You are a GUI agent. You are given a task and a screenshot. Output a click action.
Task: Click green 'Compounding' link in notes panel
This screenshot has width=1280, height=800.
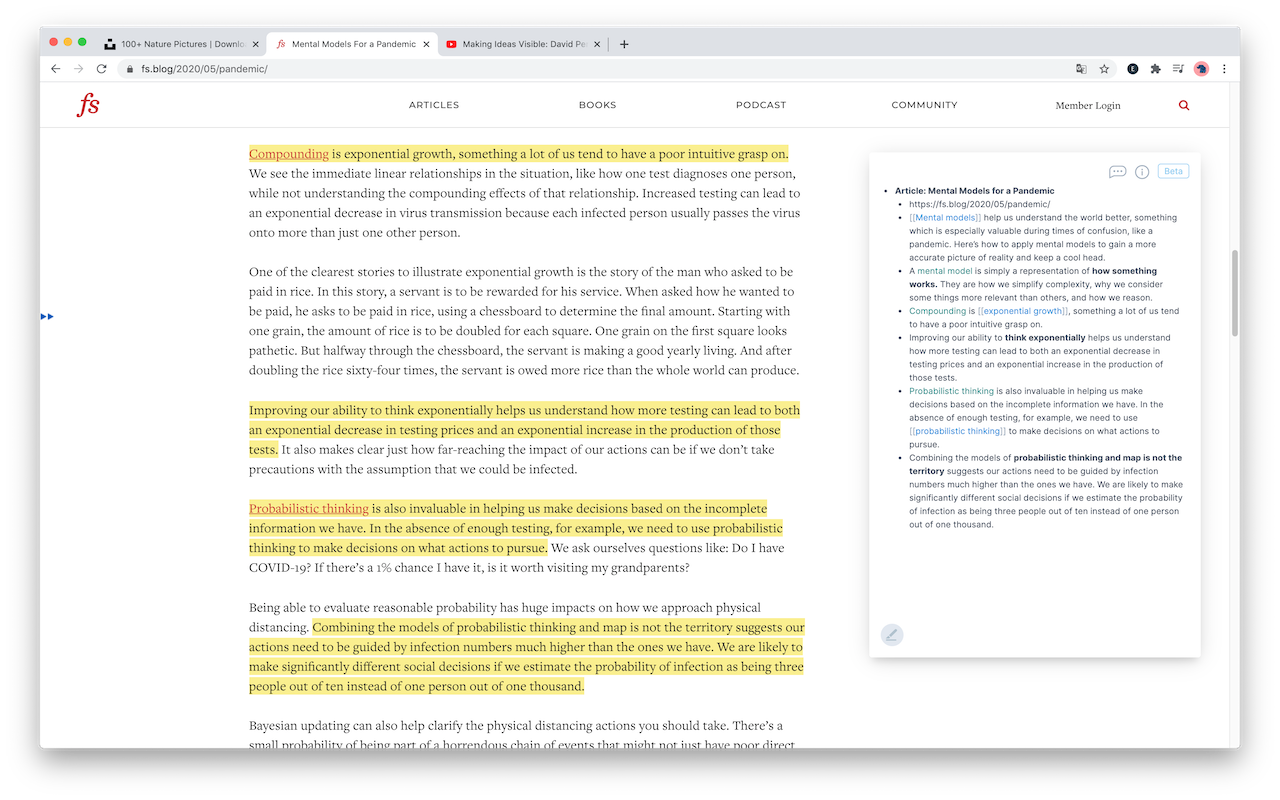pos(937,311)
